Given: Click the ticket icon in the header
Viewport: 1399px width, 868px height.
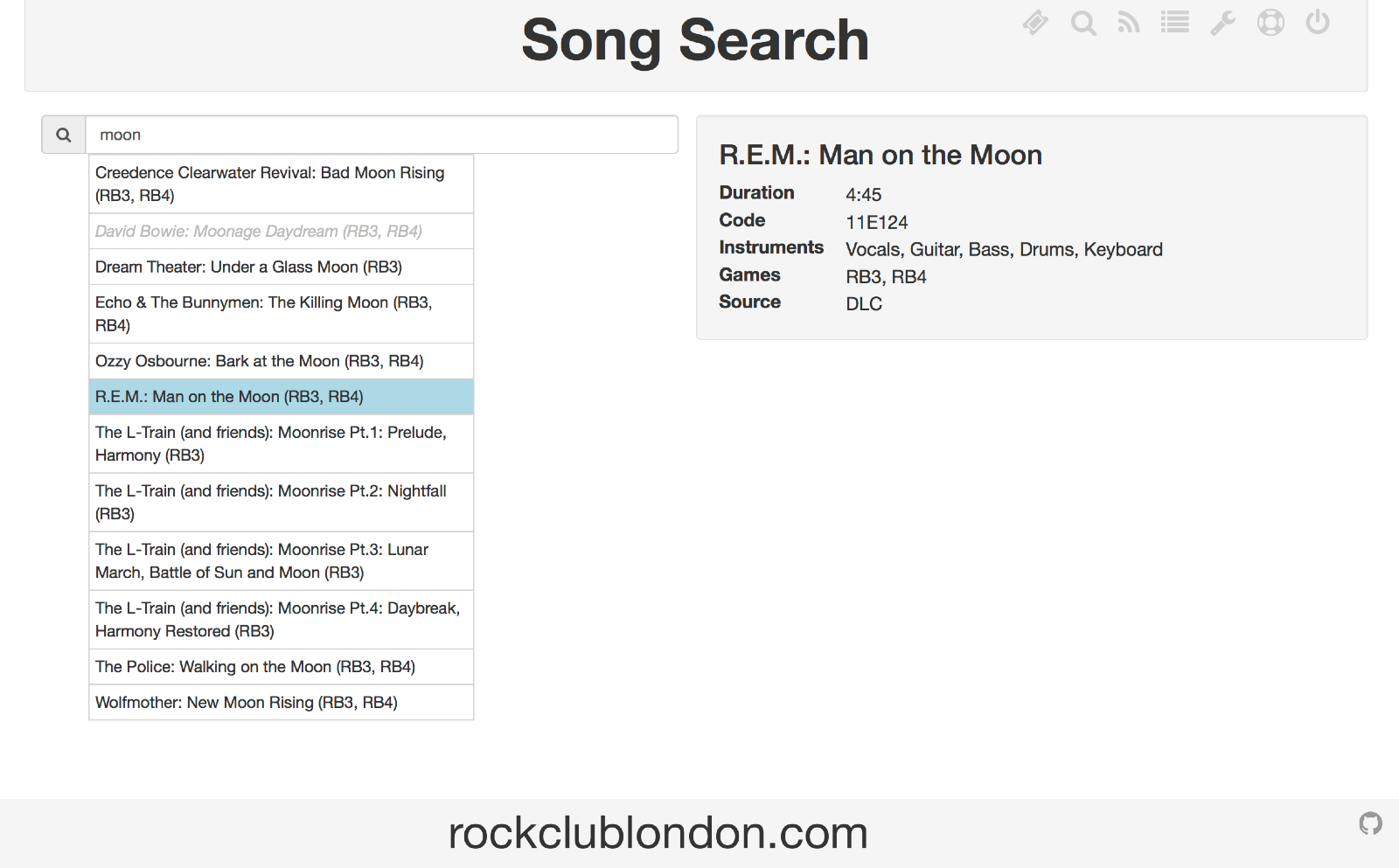Looking at the screenshot, I should 1035,23.
